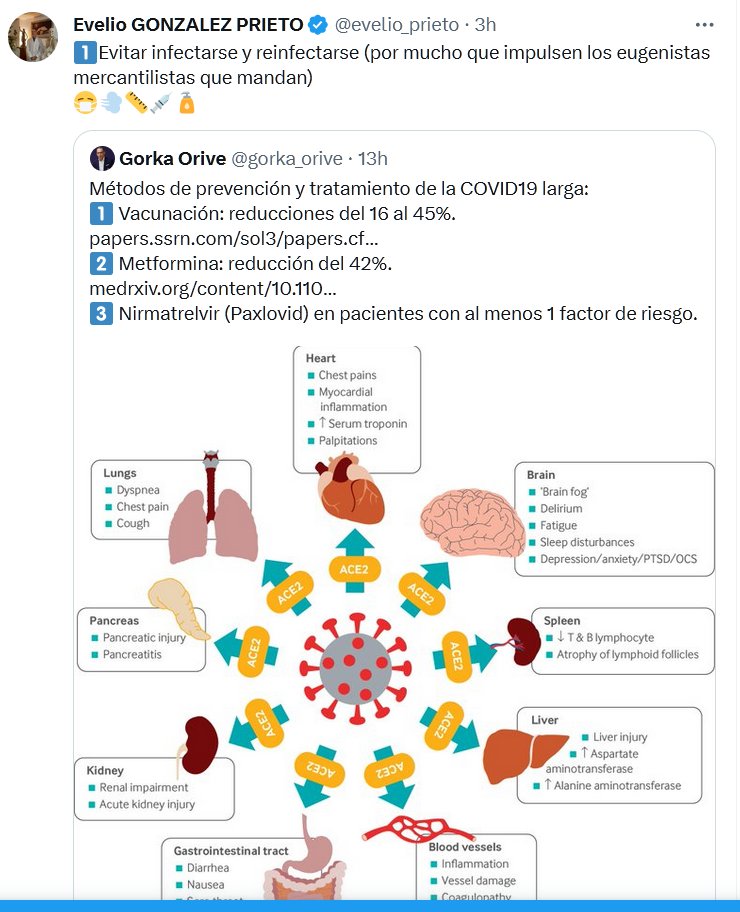Open the @evelio_prieto handle

click(x=396, y=24)
